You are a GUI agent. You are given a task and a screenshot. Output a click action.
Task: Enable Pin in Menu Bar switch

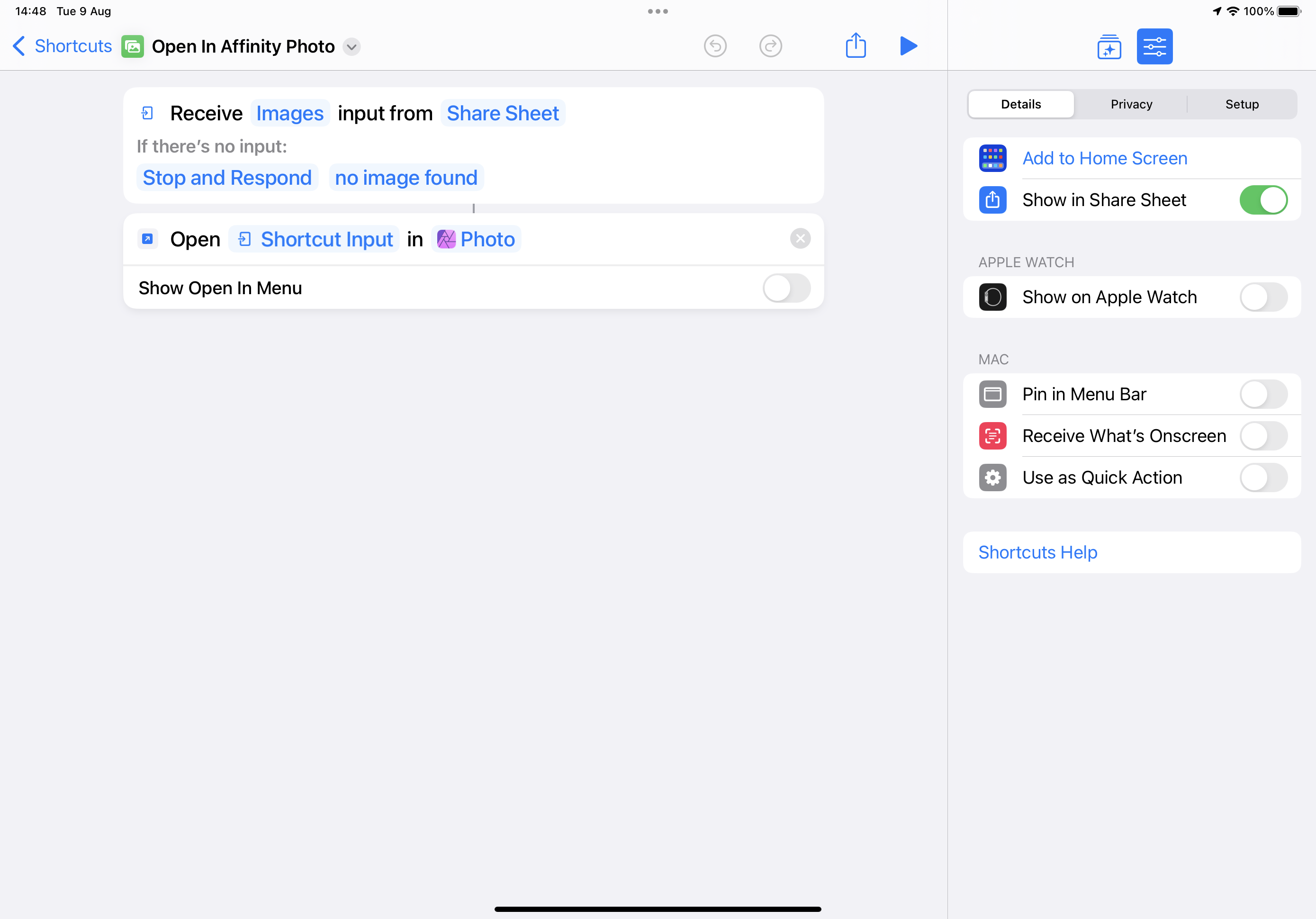1263,395
